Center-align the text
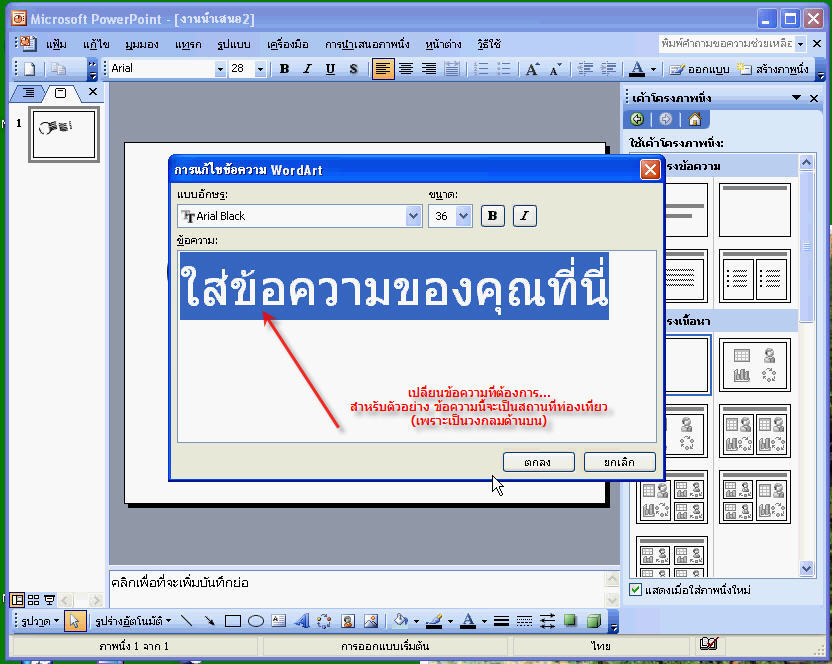This screenshot has height=664, width=832. pos(406,69)
